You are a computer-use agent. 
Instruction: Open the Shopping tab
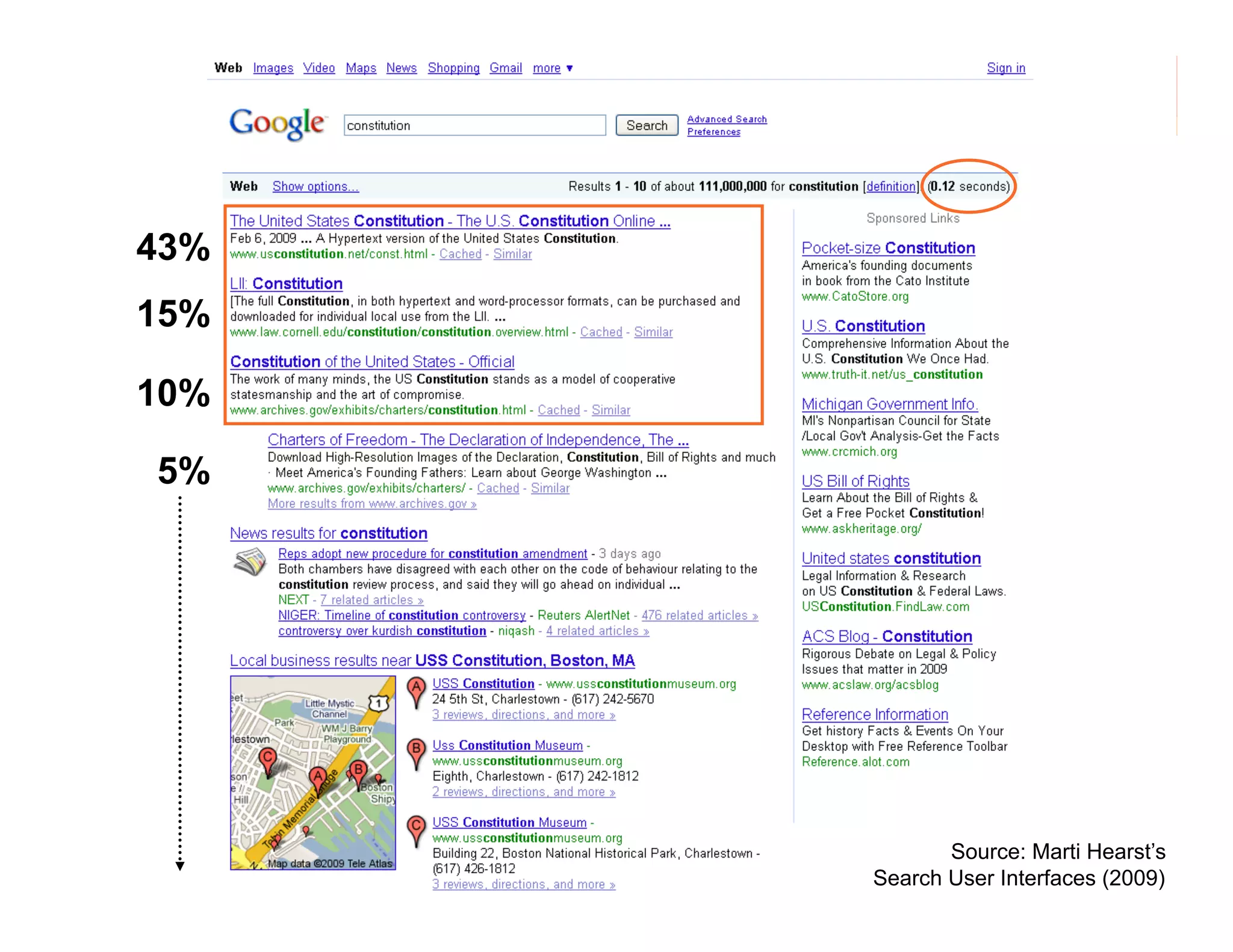pos(453,68)
